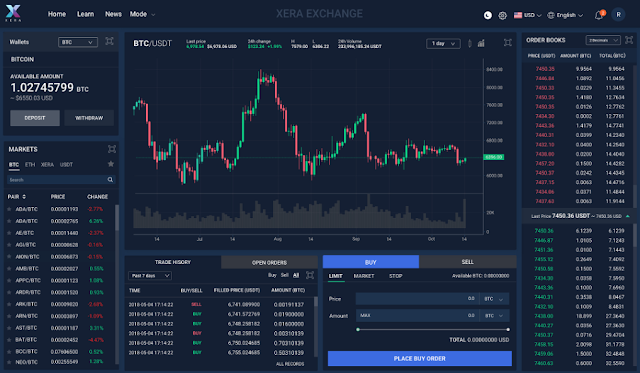Click the markets search input field
Image resolution: width=640 pixels, height=373 pixels.
[61, 180]
